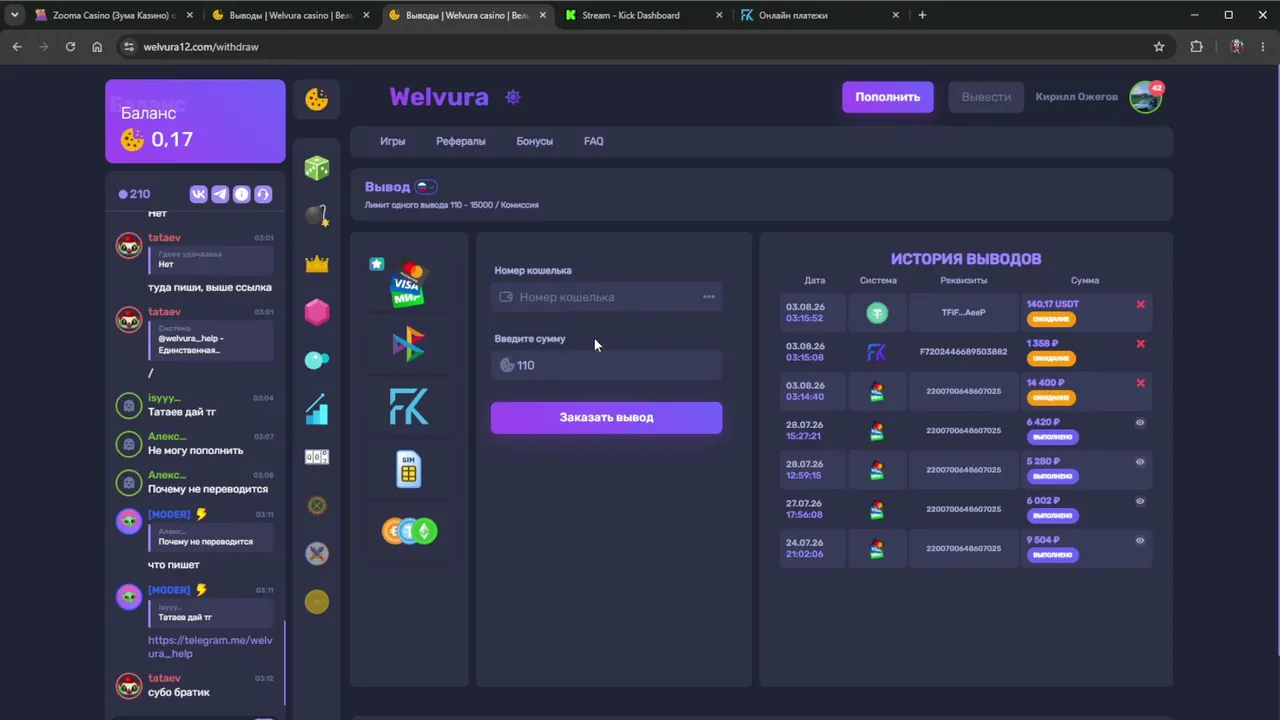Choose Visa/MIR card withdrawal method
Image resolution: width=1280 pixels, height=720 pixels.
[408, 283]
